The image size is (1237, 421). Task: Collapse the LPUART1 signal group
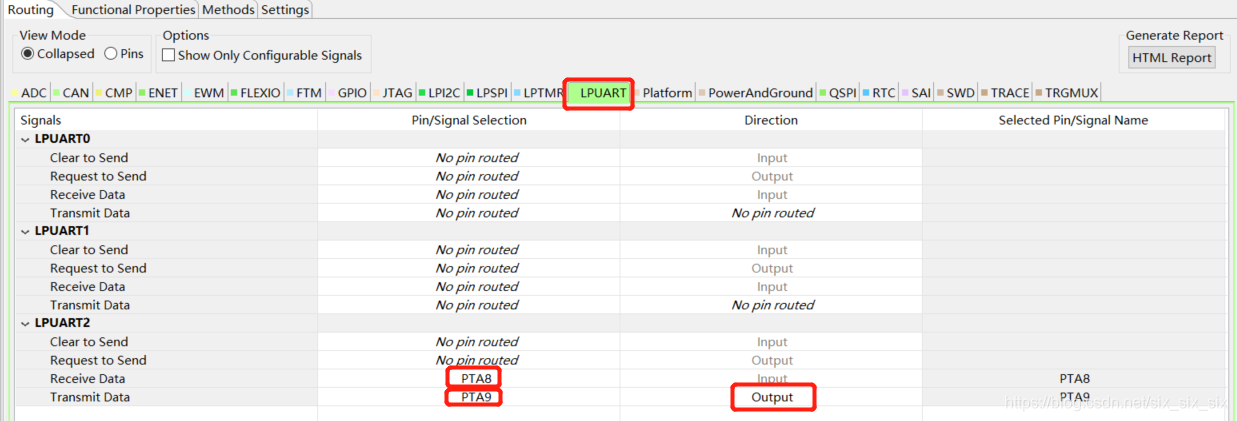pos(25,231)
